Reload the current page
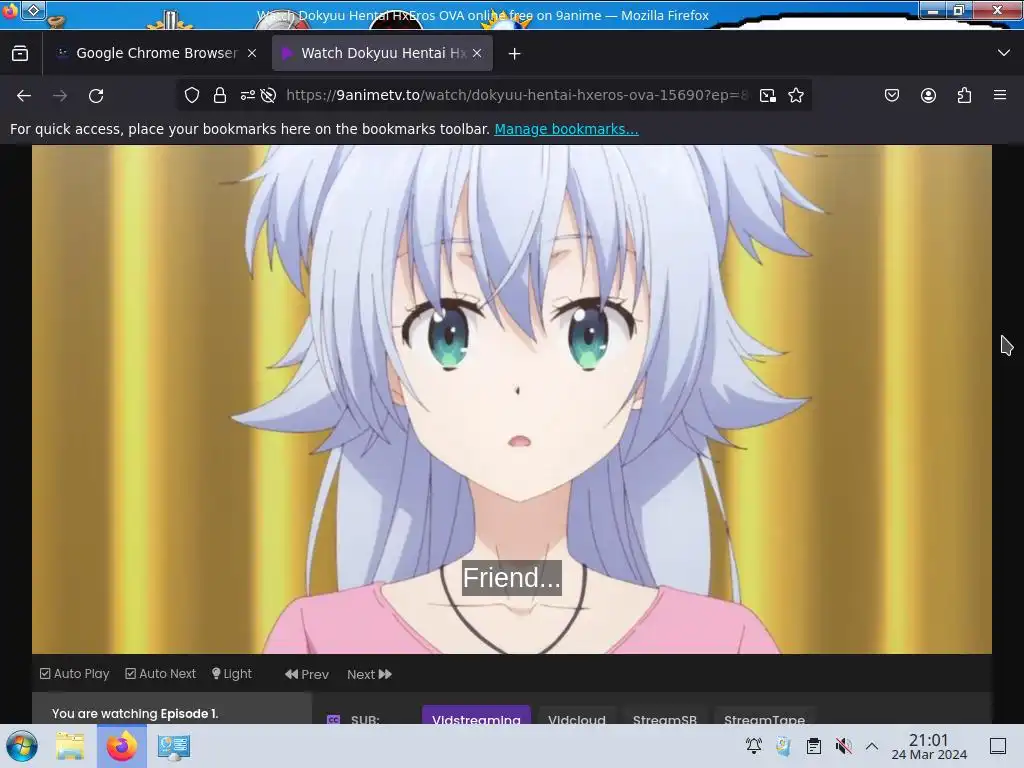 click(x=96, y=96)
